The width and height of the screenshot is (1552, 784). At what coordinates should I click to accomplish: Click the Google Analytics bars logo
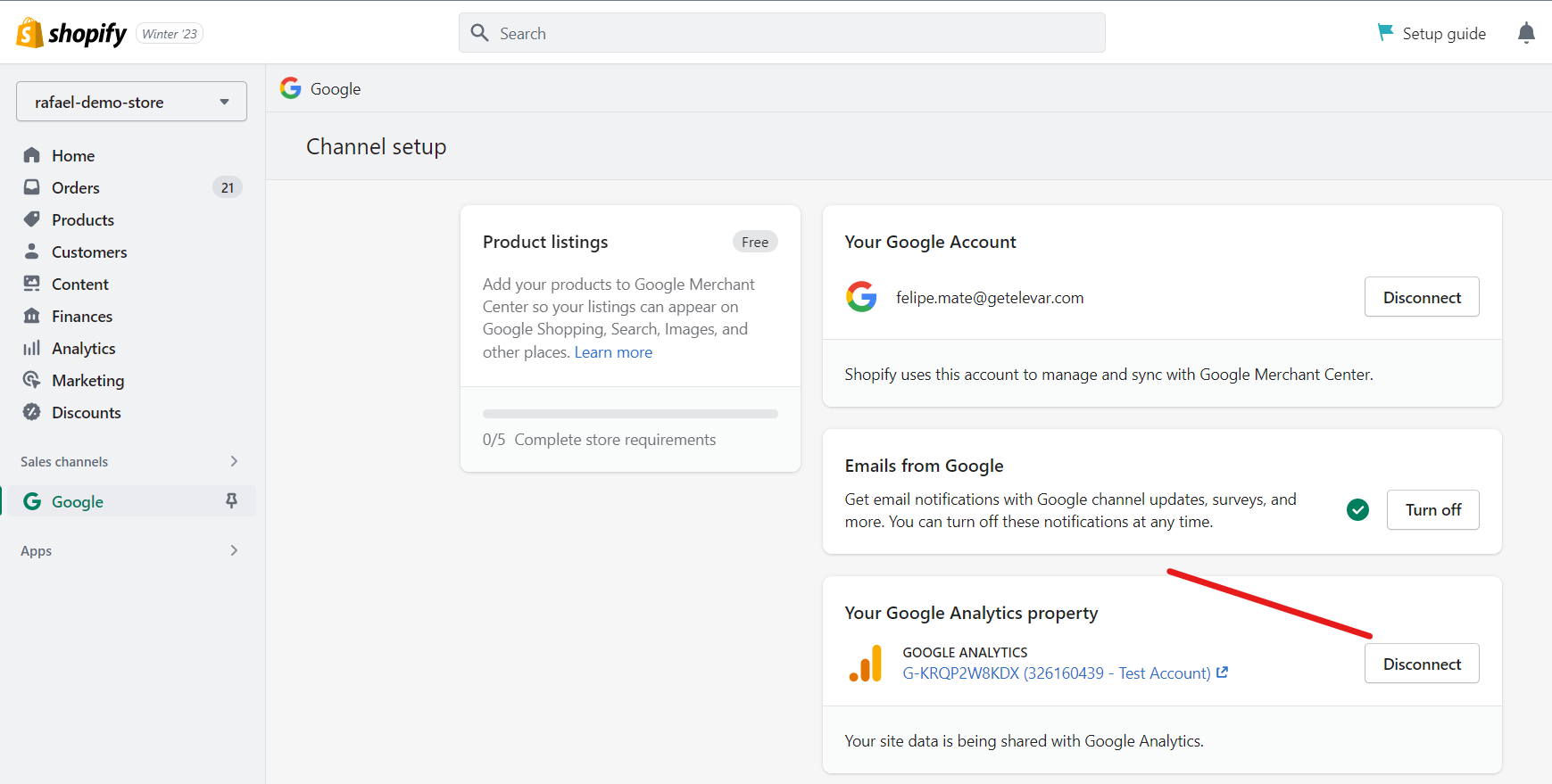pos(866,664)
